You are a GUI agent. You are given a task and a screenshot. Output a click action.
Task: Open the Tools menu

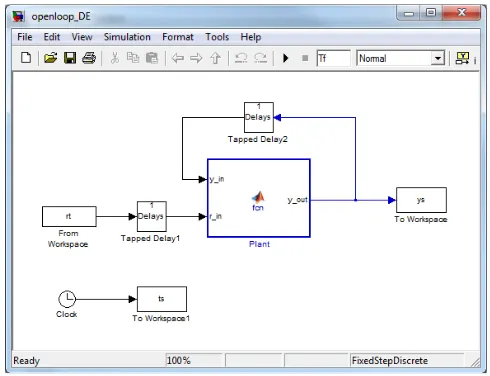(217, 37)
